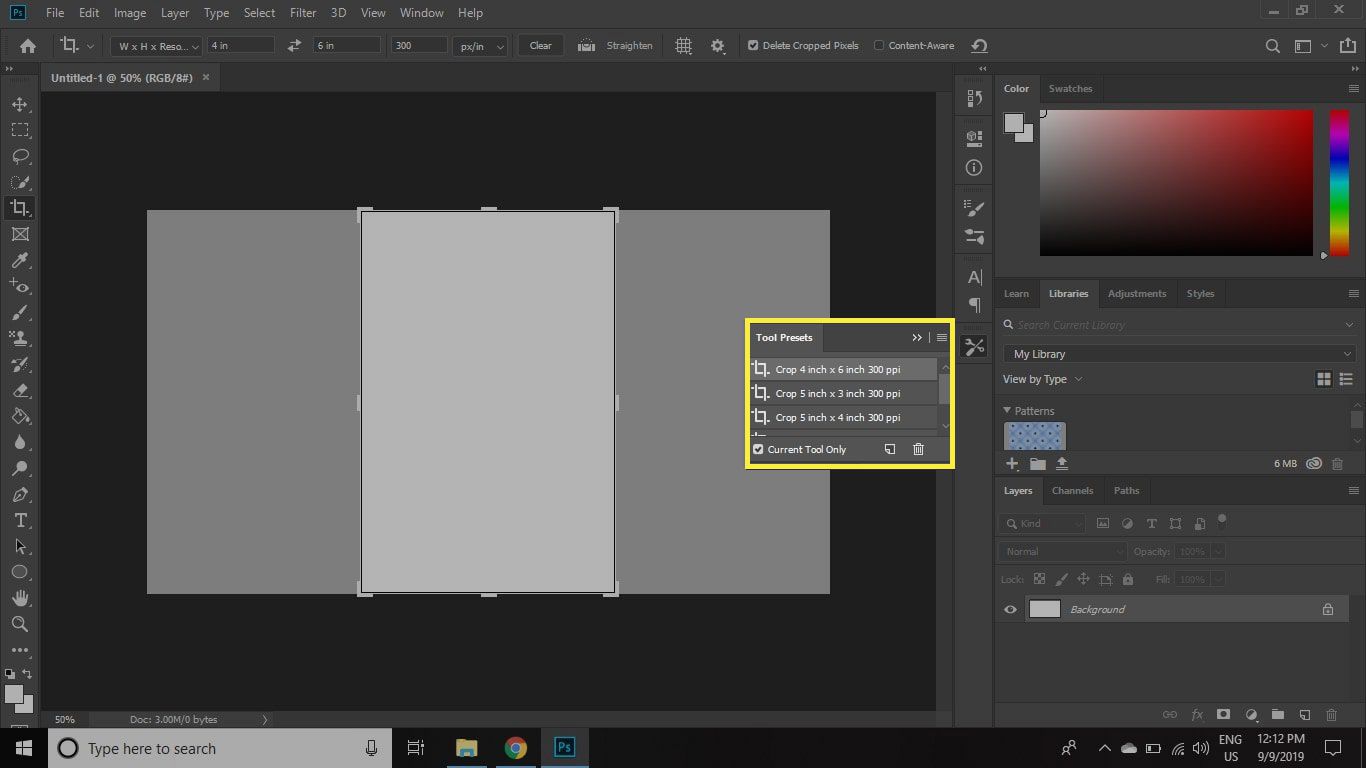Select the Brush tool
The image size is (1366, 768).
[x=19, y=312]
